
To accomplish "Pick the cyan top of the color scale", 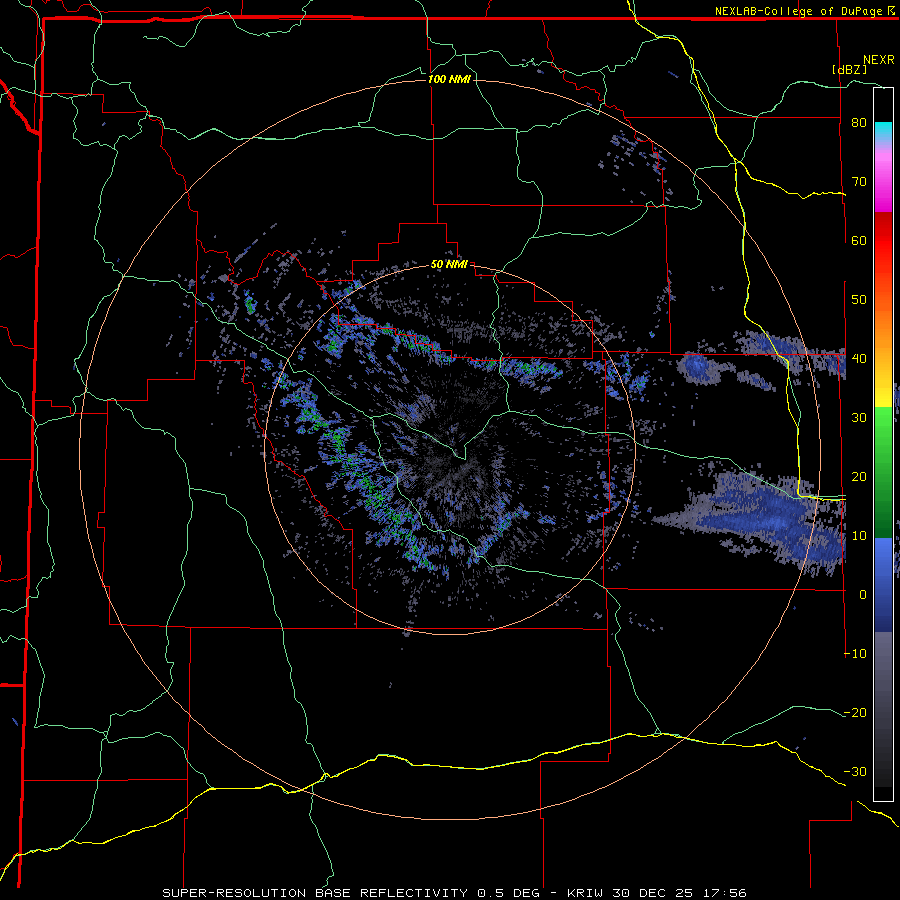I will tap(883, 130).
